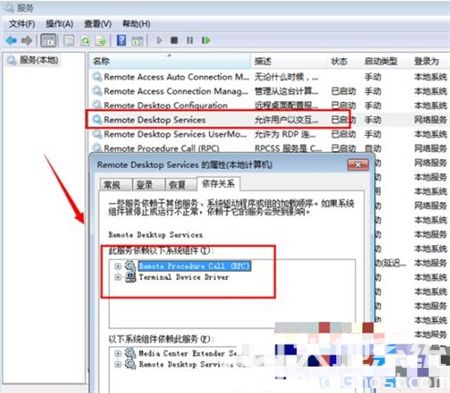The image size is (450, 393).
Task: Open the 查看(V) menu
Action: pyautogui.click(x=98, y=24)
